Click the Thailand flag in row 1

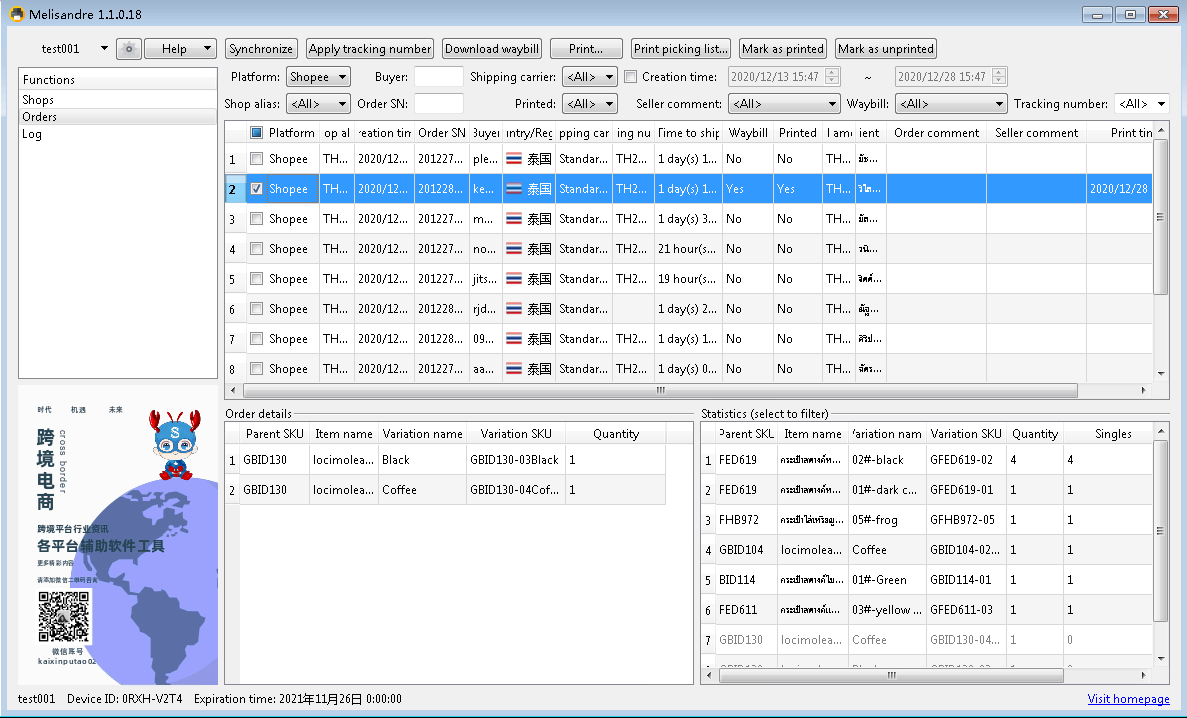tap(514, 159)
